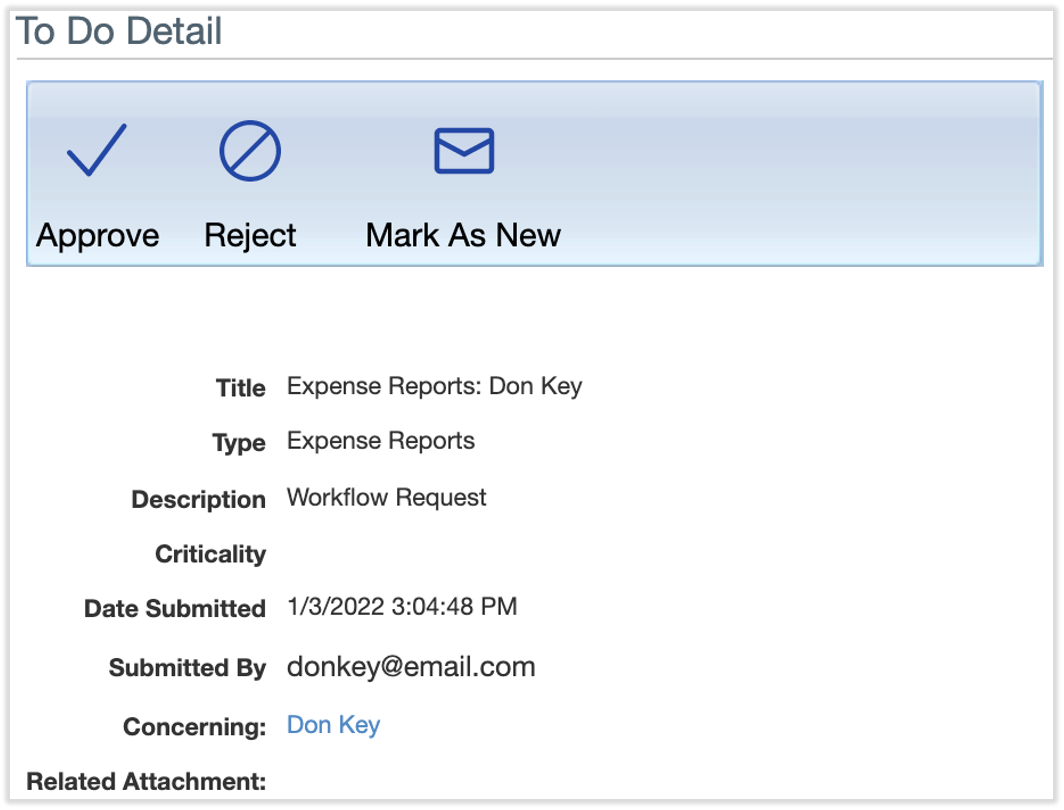Select the Workflow Request description text
Screen dimensions: 1064x810
click(386, 497)
